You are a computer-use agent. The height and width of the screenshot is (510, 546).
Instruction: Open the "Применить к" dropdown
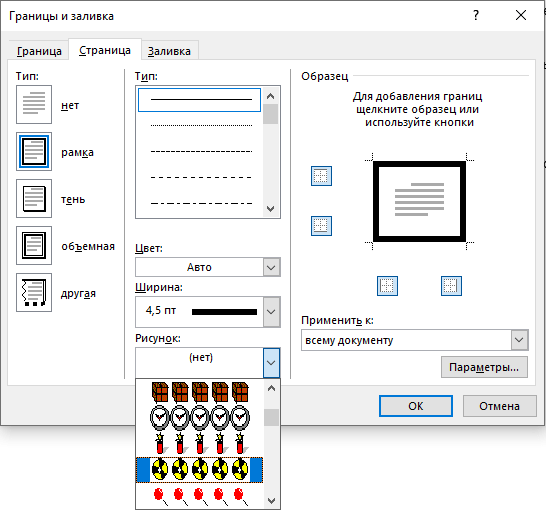pos(414,340)
